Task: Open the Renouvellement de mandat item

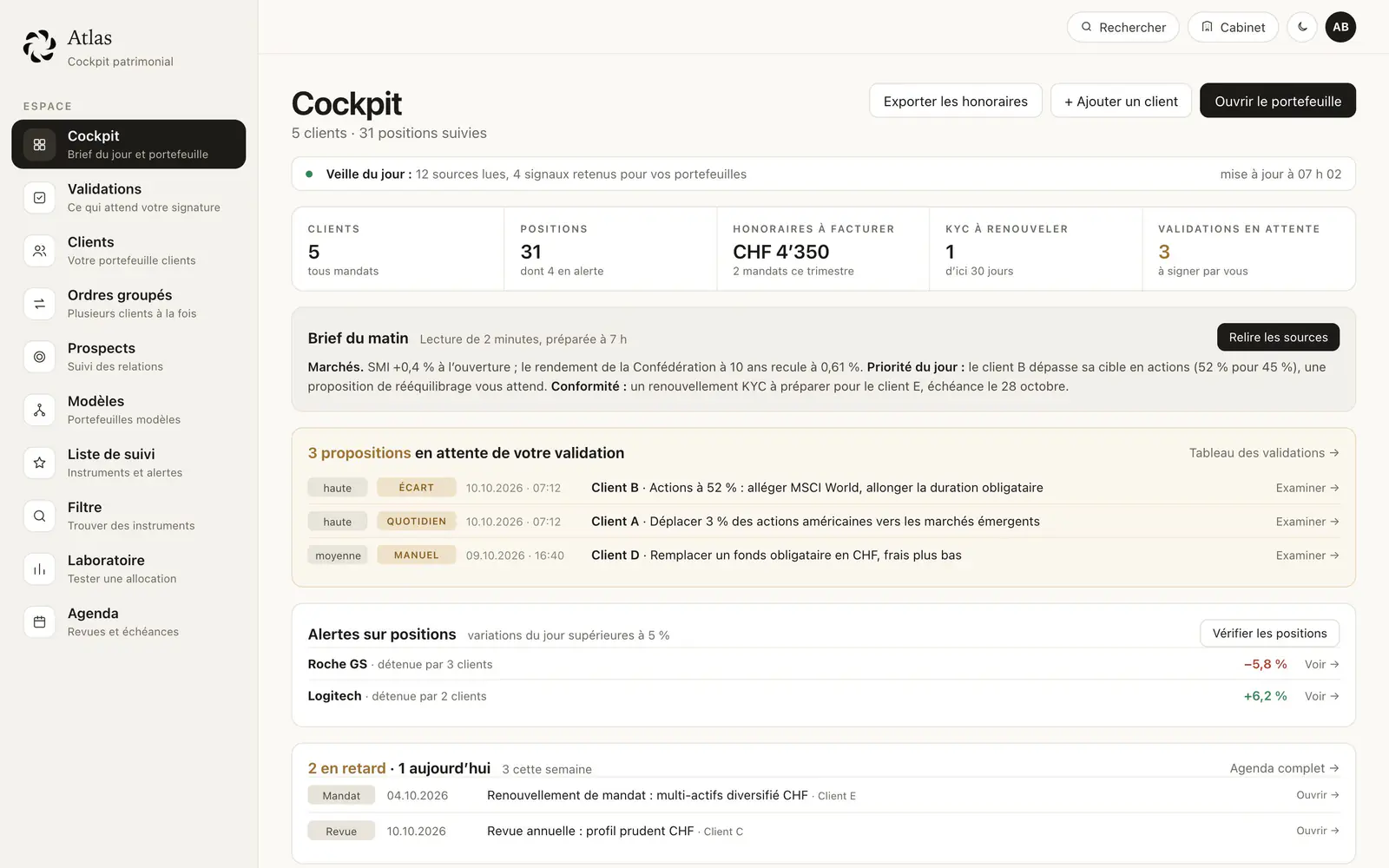Action: [1317, 795]
